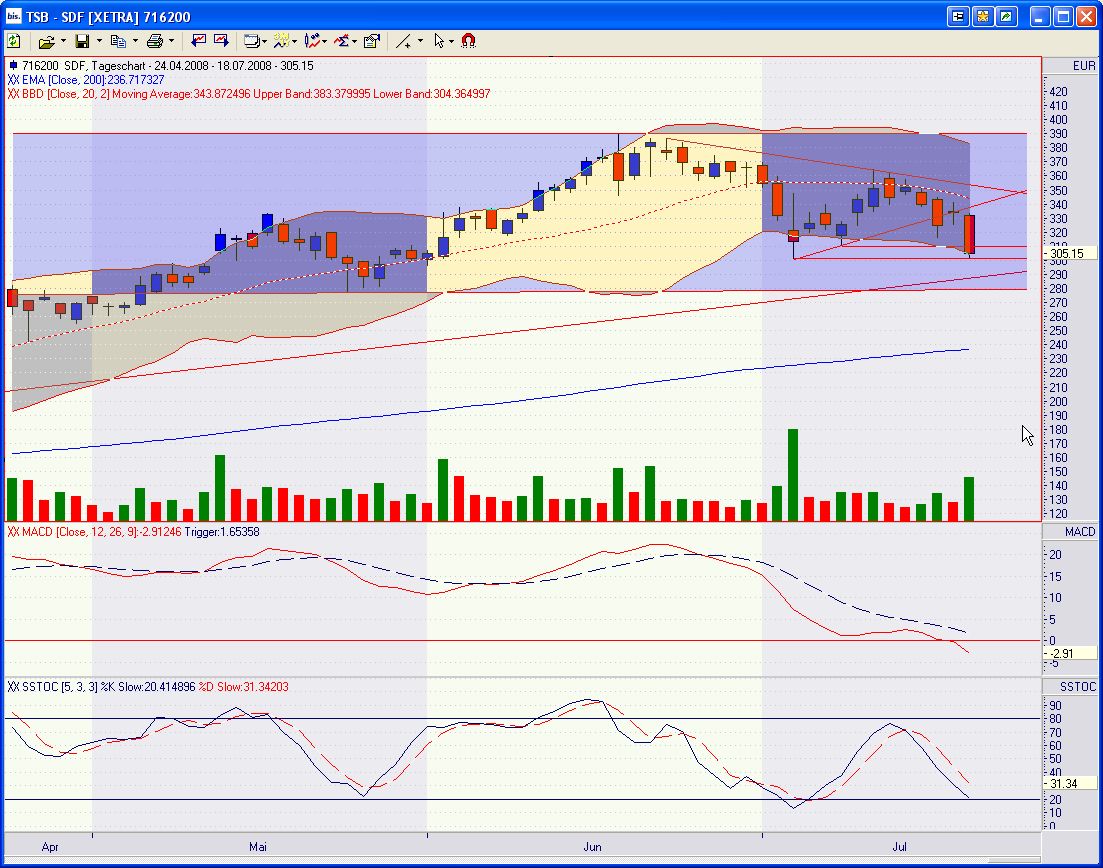This screenshot has width=1103, height=868.
Task: Click the refresh chart data icon
Action: (14, 41)
